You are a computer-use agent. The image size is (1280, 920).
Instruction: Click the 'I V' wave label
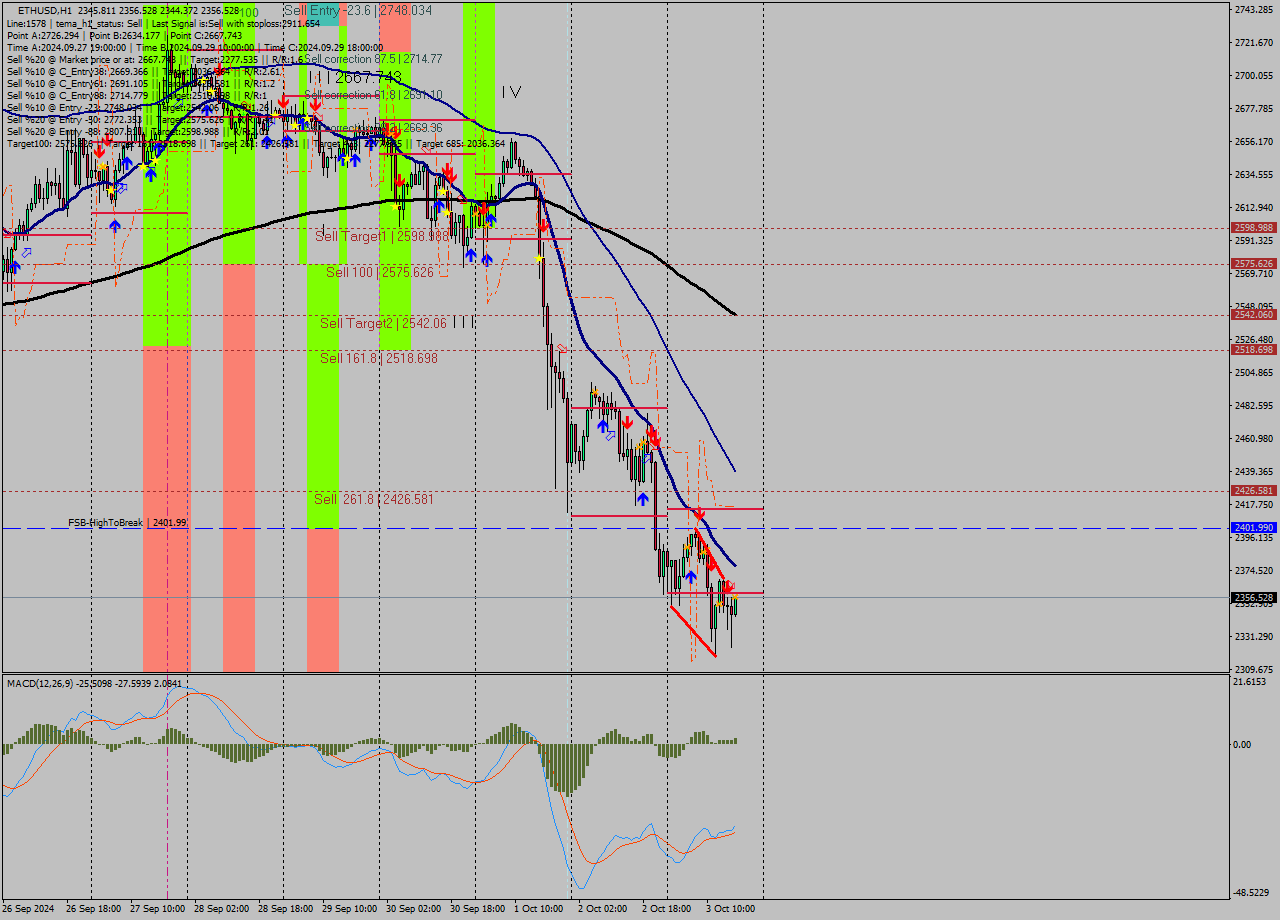click(x=511, y=92)
